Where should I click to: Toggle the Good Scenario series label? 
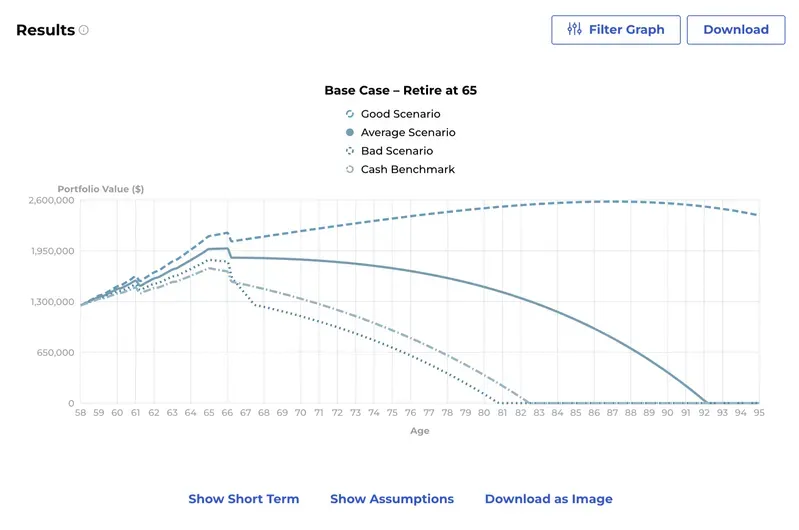point(401,114)
